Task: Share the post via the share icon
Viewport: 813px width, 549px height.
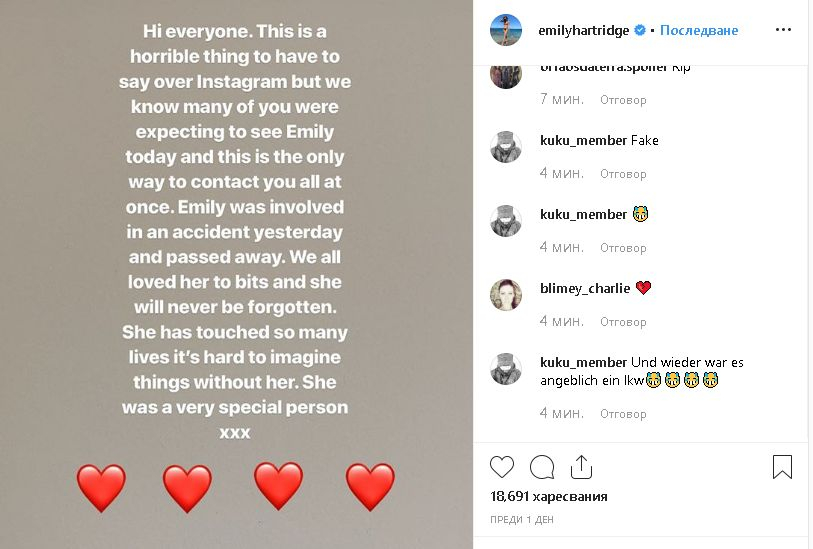Action: click(x=581, y=467)
